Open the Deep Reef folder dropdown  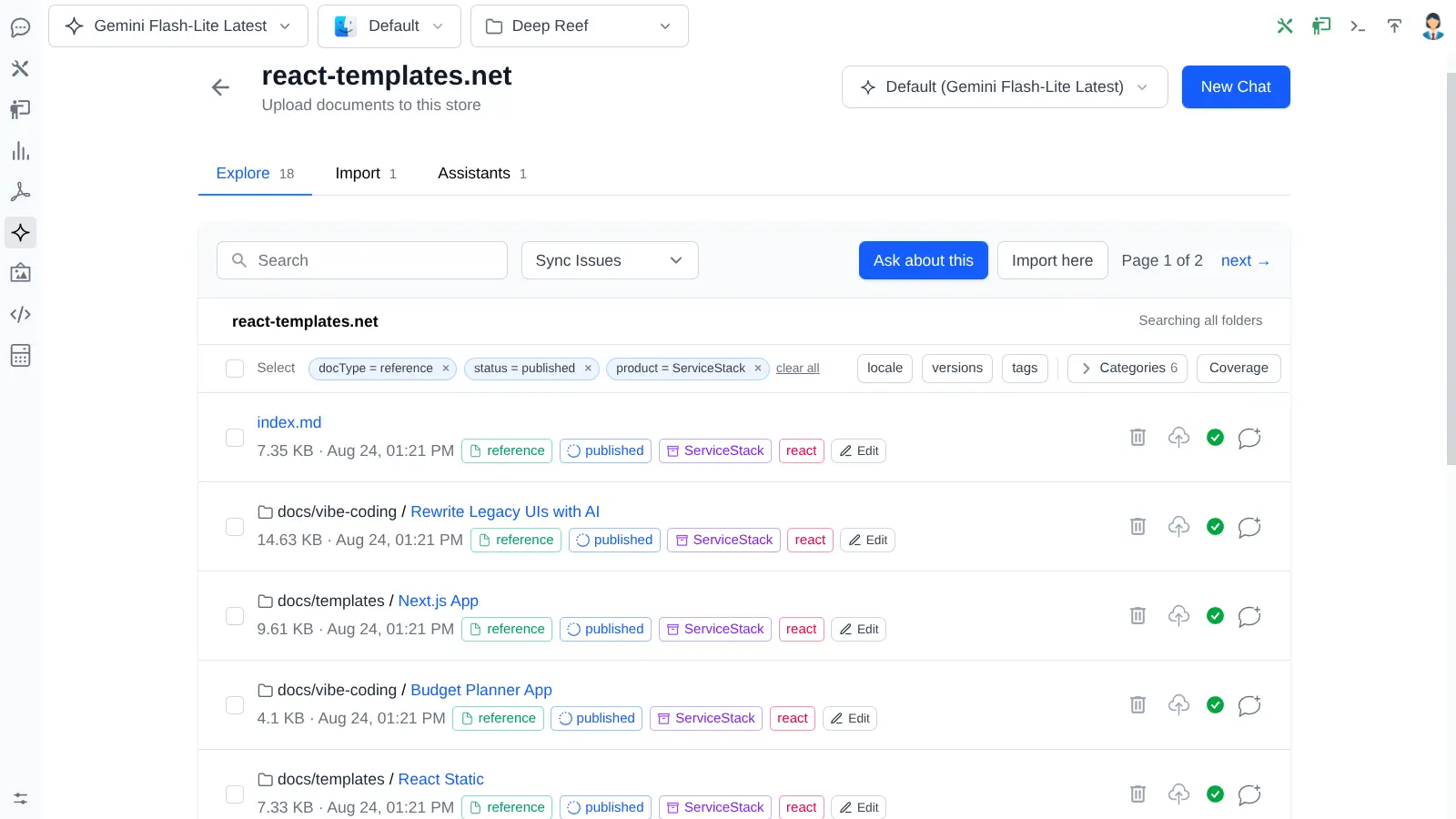[579, 25]
